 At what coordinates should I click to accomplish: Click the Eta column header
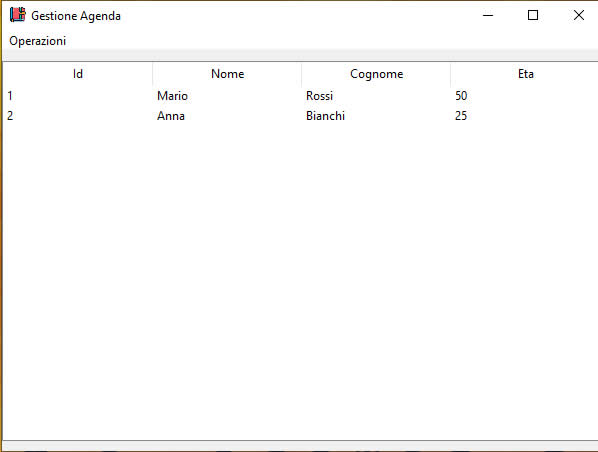(525, 74)
